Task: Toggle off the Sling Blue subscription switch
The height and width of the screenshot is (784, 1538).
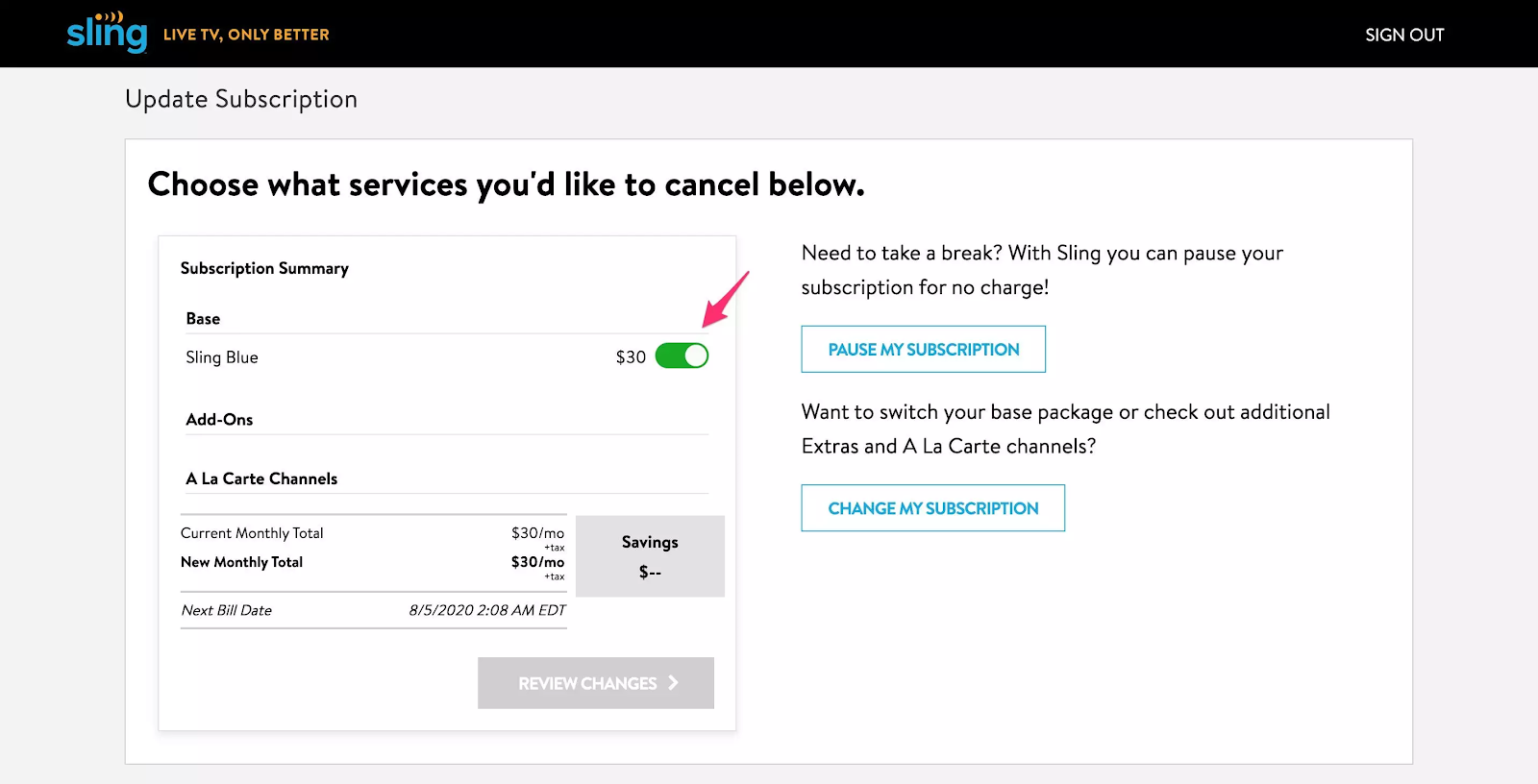Action: point(682,356)
